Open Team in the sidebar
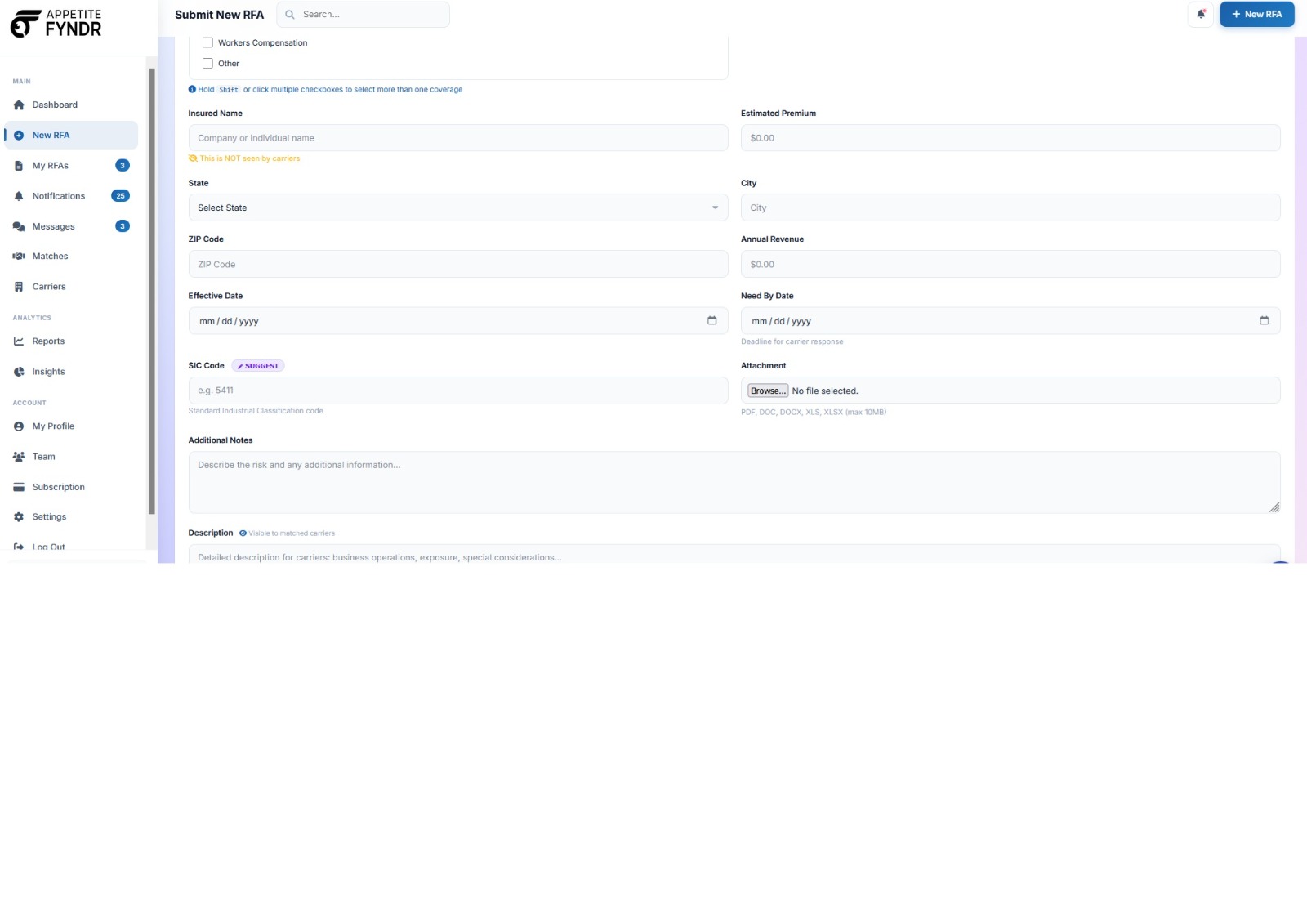Viewport: 1307px width, 924px height. (71, 457)
